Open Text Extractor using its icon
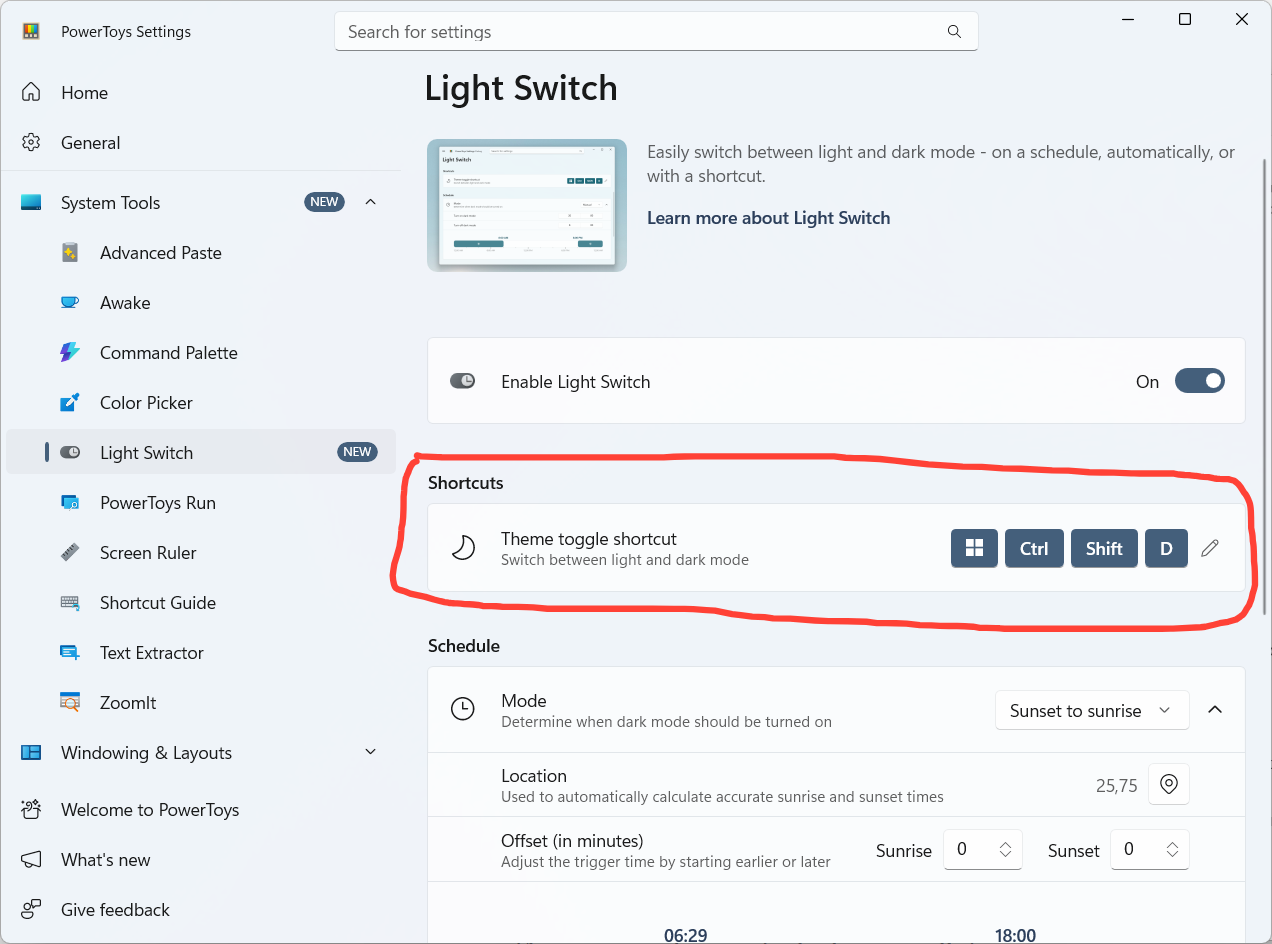The width and height of the screenshot is (1272, 944). pos(70,653)
